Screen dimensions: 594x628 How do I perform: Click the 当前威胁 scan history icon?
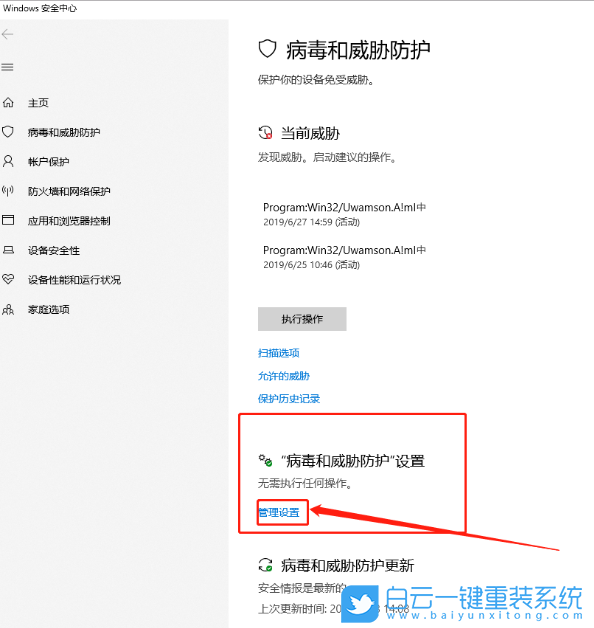(x=265, y=133)
